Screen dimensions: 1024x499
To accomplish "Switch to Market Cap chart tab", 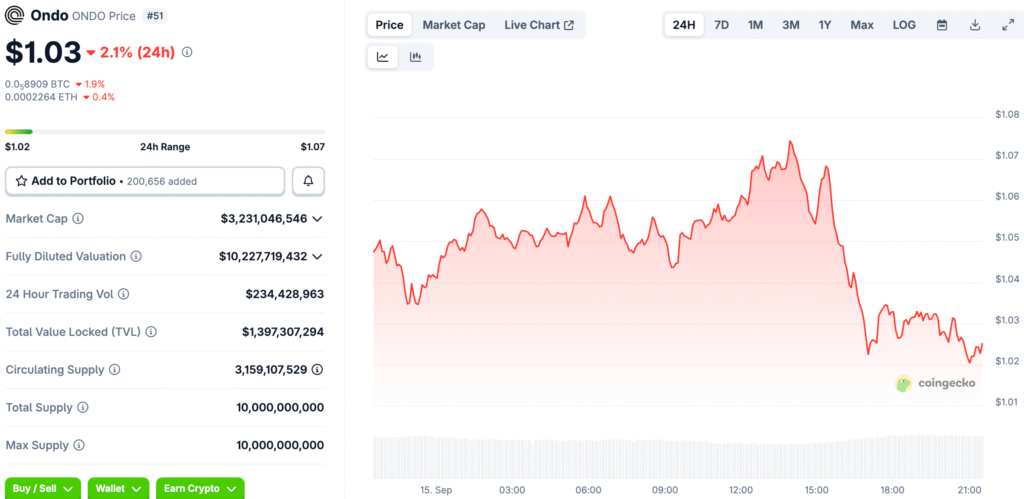I will pyautogui.click(x=453, y=25).
